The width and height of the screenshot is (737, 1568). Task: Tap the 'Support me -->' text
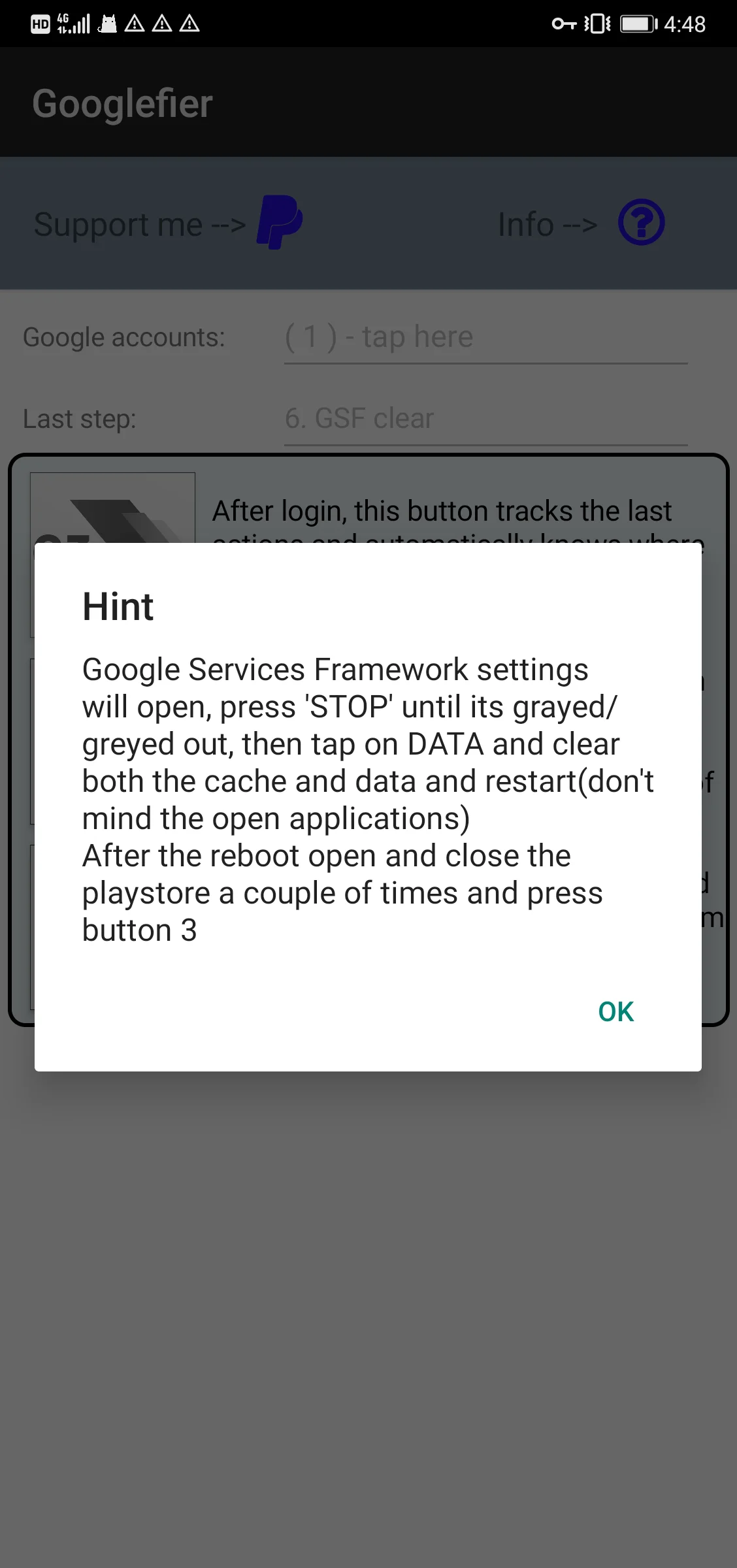click(x=140, y=225)
